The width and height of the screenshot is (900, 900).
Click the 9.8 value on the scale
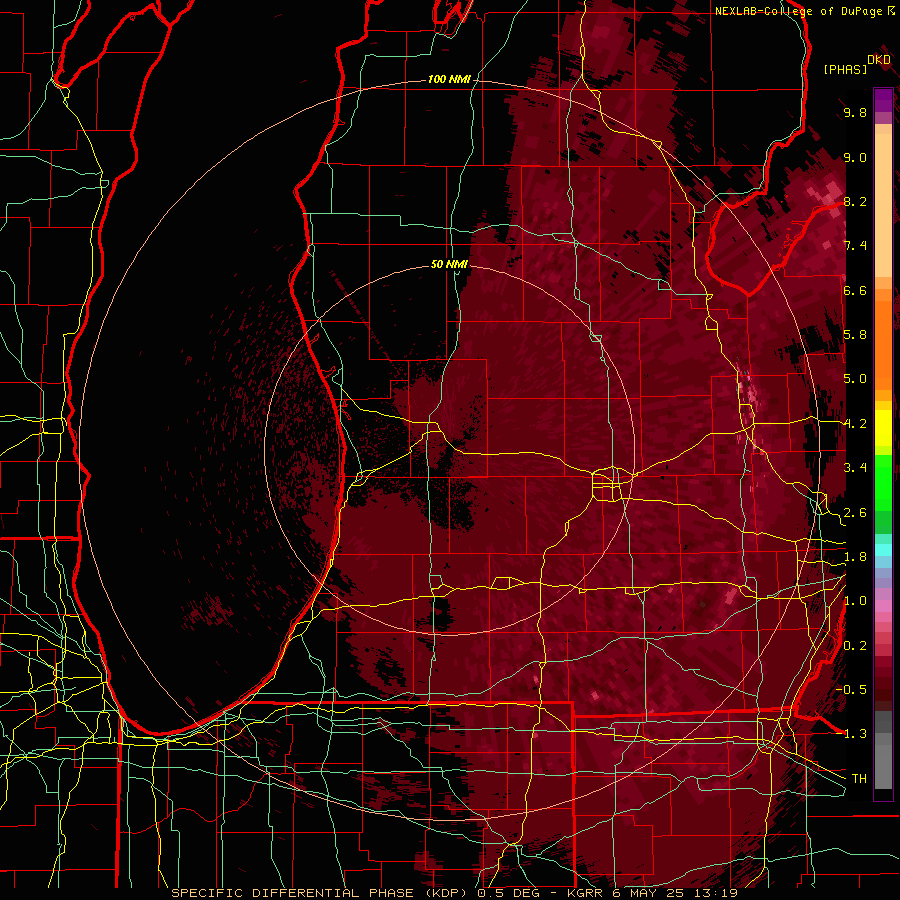(855, 112)
